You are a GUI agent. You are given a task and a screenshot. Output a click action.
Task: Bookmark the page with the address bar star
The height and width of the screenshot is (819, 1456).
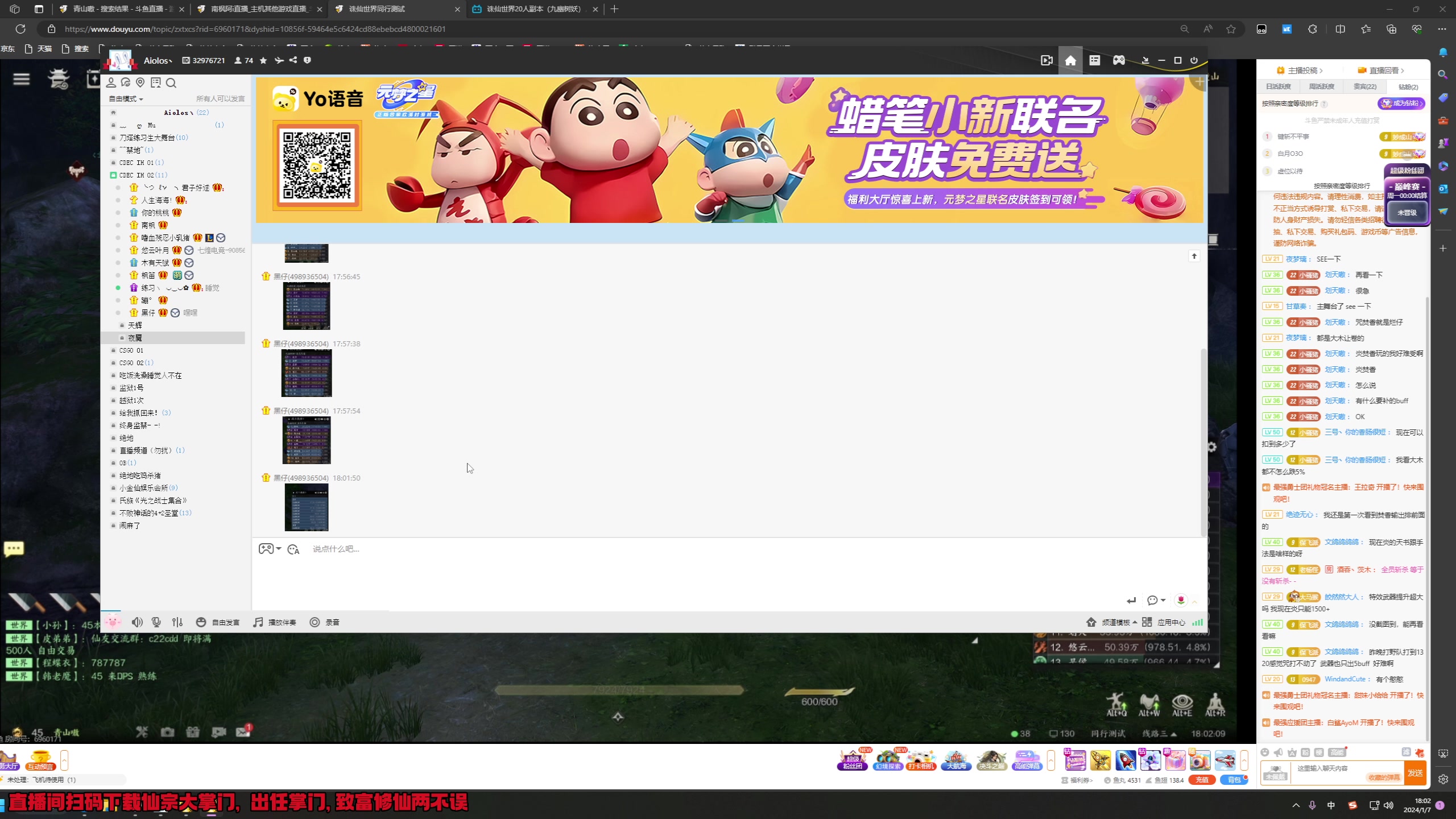pyautogui.click(x=1231, y=29)
